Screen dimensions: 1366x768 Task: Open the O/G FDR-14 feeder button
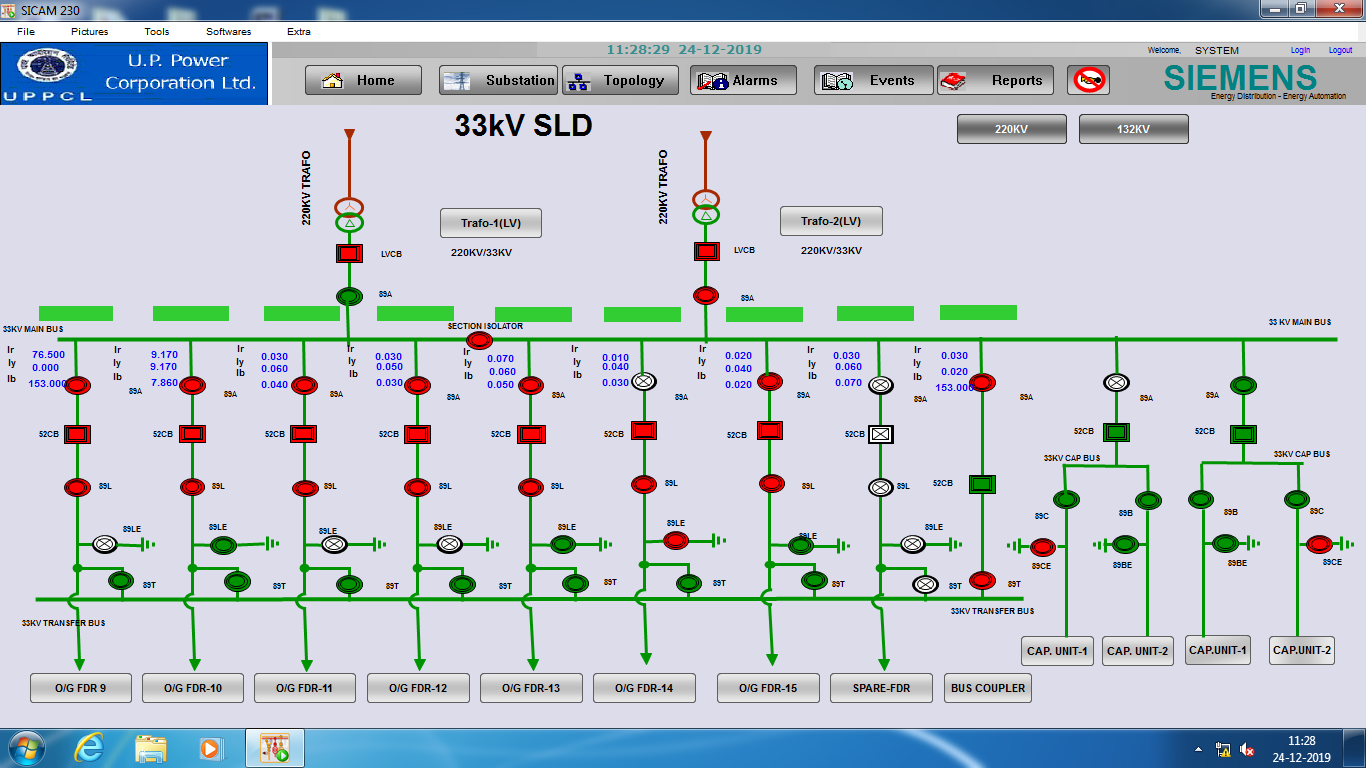tap(644, 688)
